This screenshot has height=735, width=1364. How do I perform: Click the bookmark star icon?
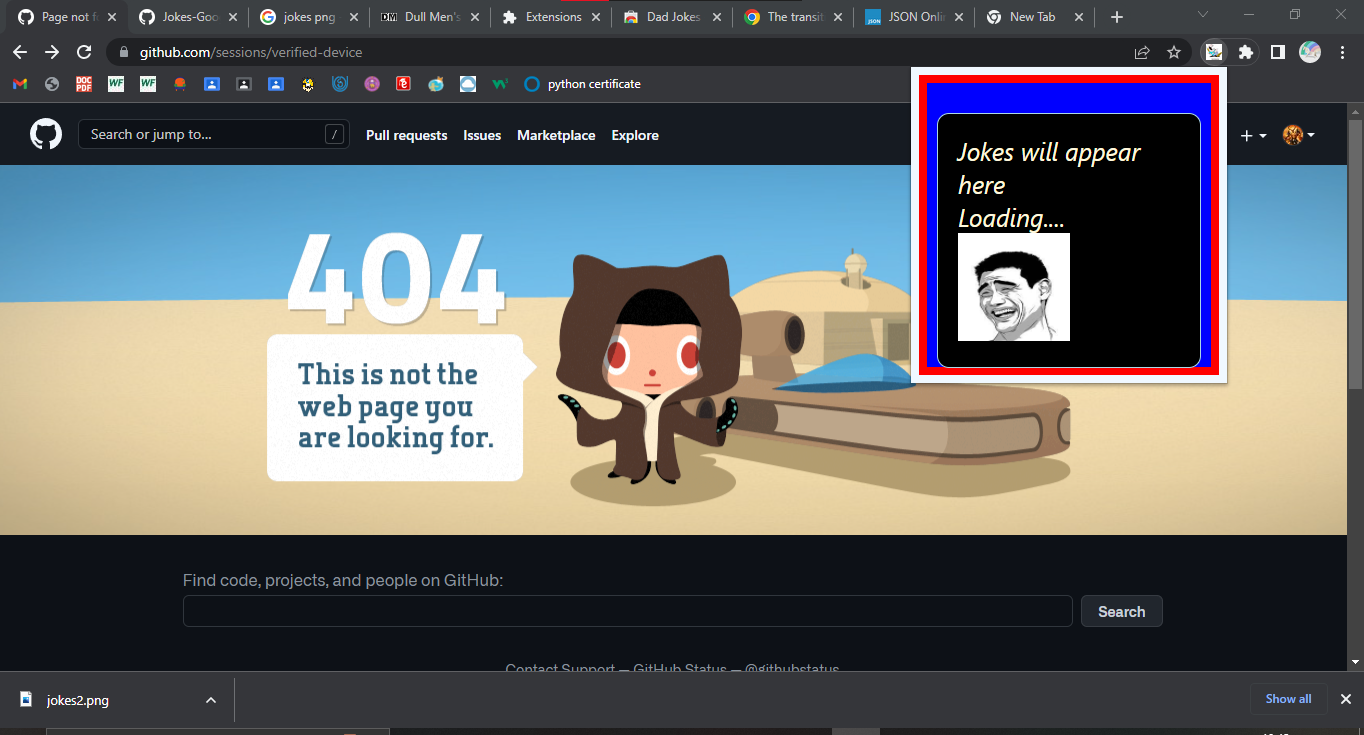click(x=1174, y=52)
